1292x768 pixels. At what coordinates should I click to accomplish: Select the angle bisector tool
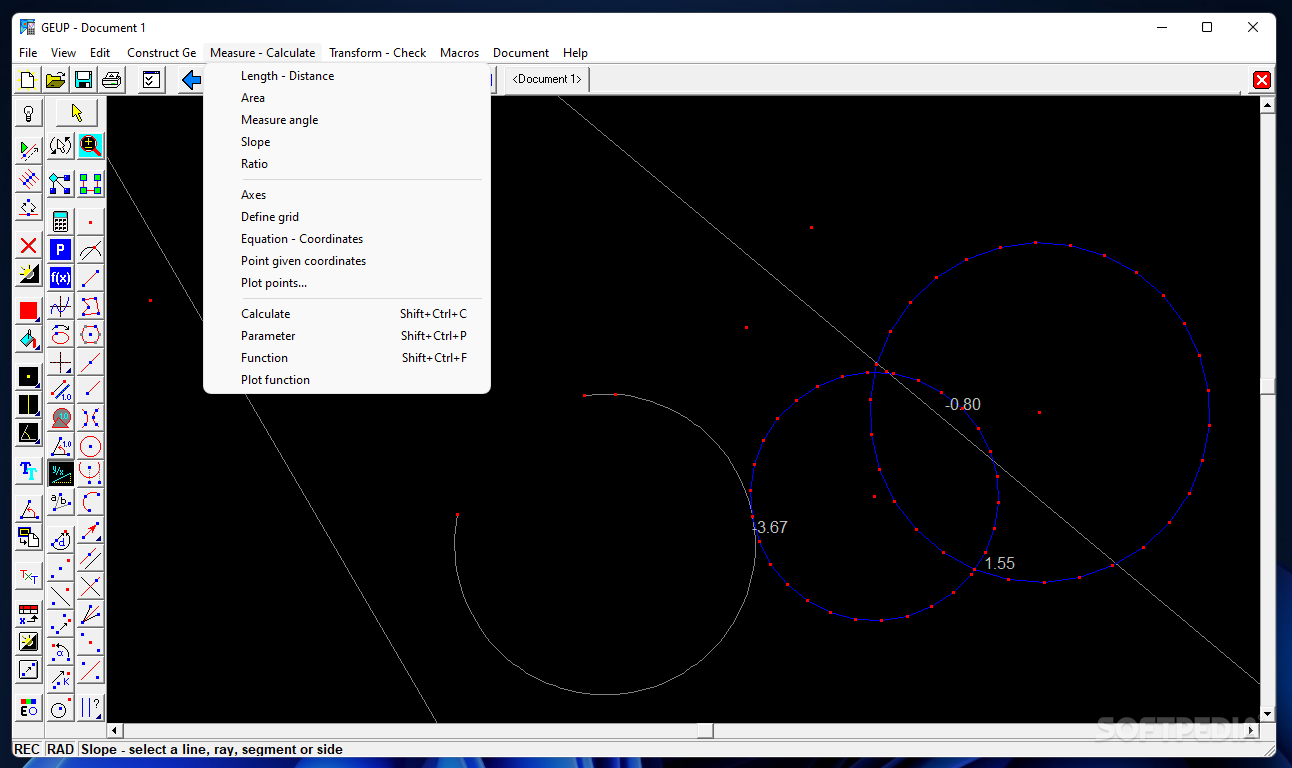pos(90,613)
